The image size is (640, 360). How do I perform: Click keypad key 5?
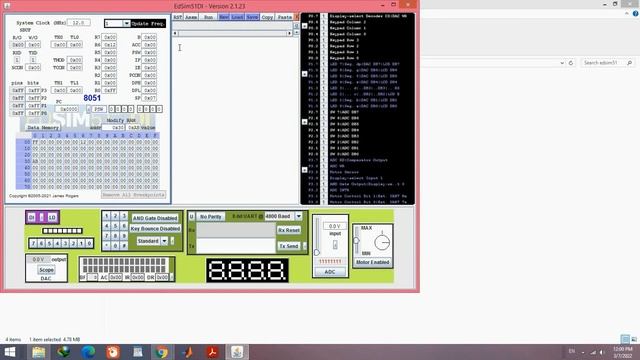[116, 226]
